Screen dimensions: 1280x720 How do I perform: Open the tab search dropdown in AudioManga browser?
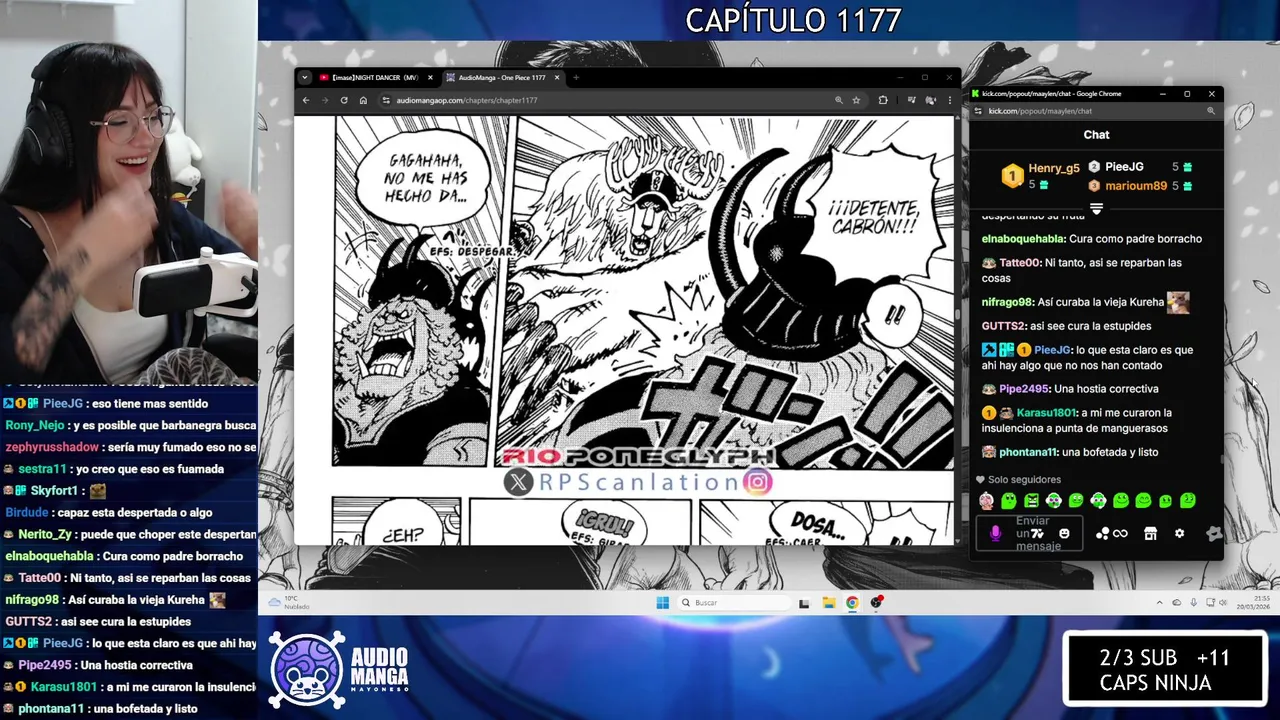click(305, 78)
